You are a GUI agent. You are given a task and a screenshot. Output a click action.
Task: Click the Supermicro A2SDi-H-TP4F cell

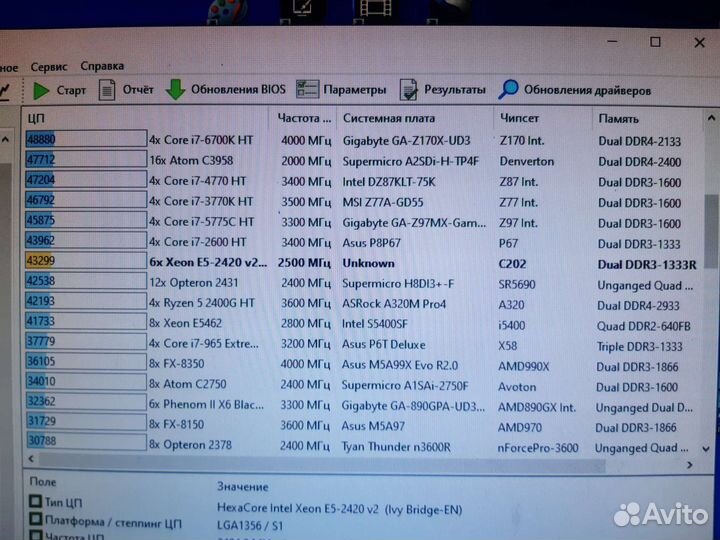[x=411, y=161]
